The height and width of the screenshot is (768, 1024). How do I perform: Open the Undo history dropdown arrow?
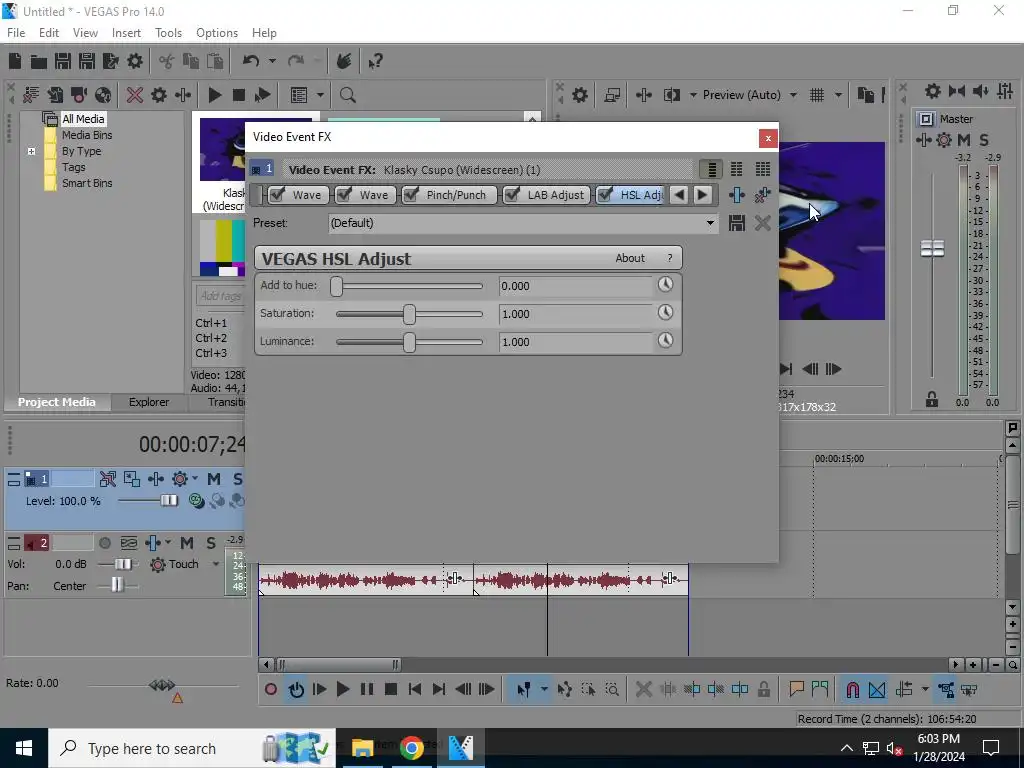[x=272, y=61]
